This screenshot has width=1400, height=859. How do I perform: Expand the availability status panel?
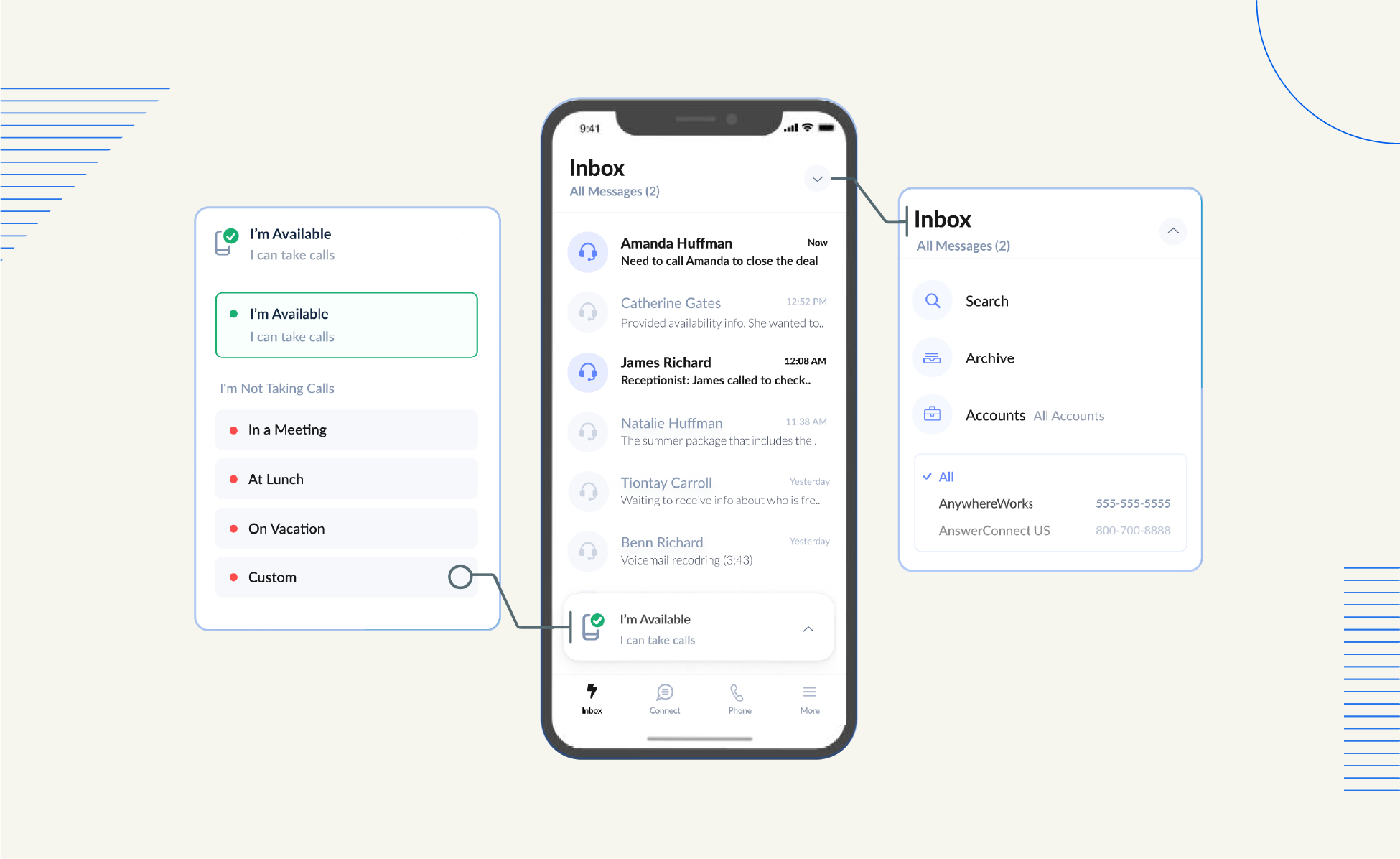tap(811, 629)
